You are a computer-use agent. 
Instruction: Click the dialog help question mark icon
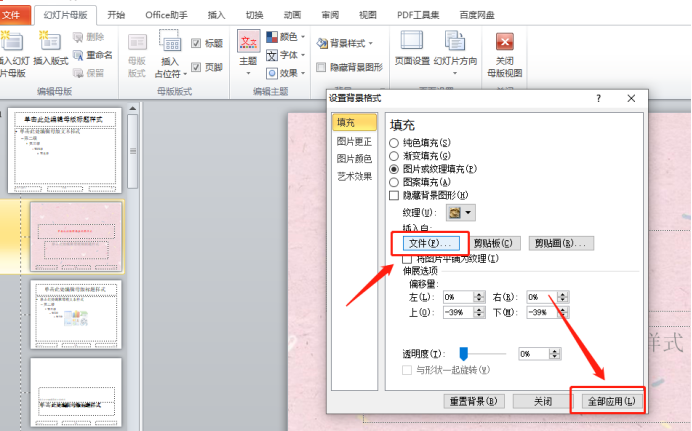click(598, 98)
